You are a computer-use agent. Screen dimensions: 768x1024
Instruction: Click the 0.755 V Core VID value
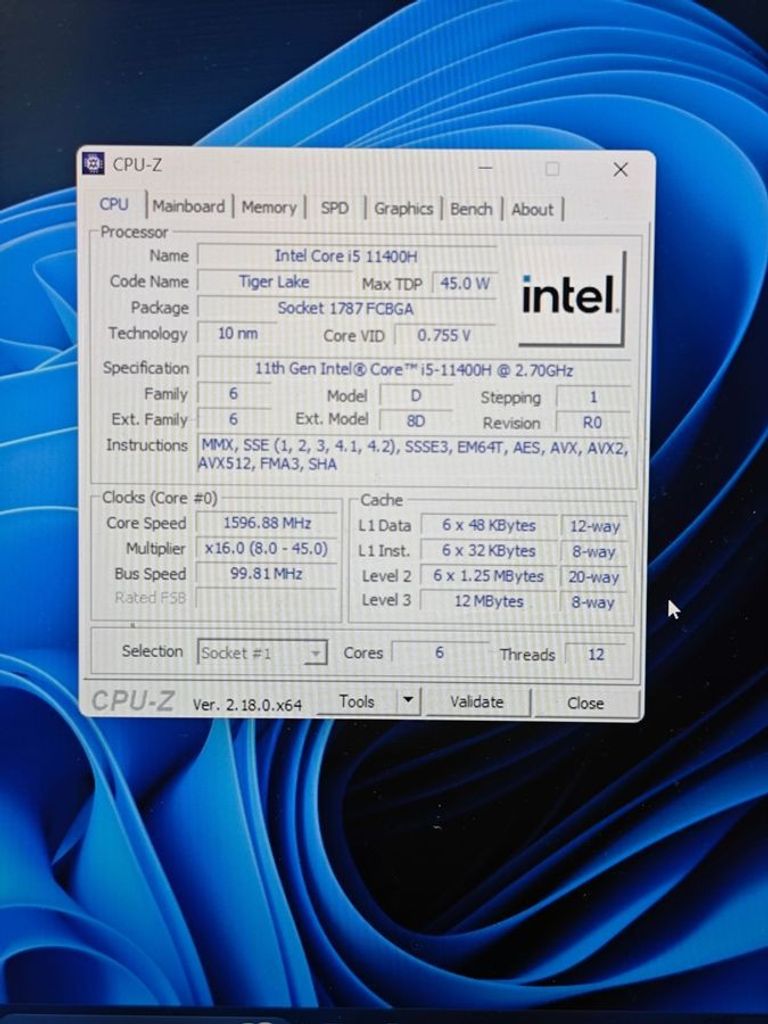[444, 335]
